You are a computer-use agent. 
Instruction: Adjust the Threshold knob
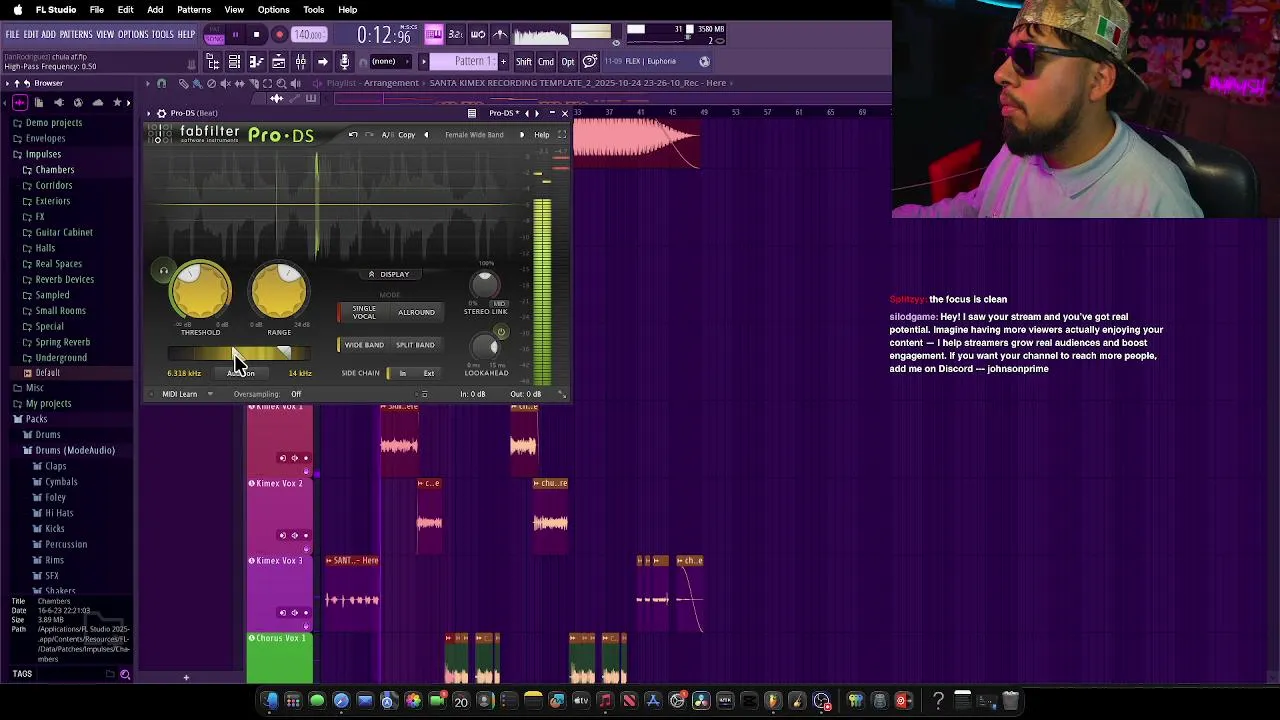[x=200, y=292]
